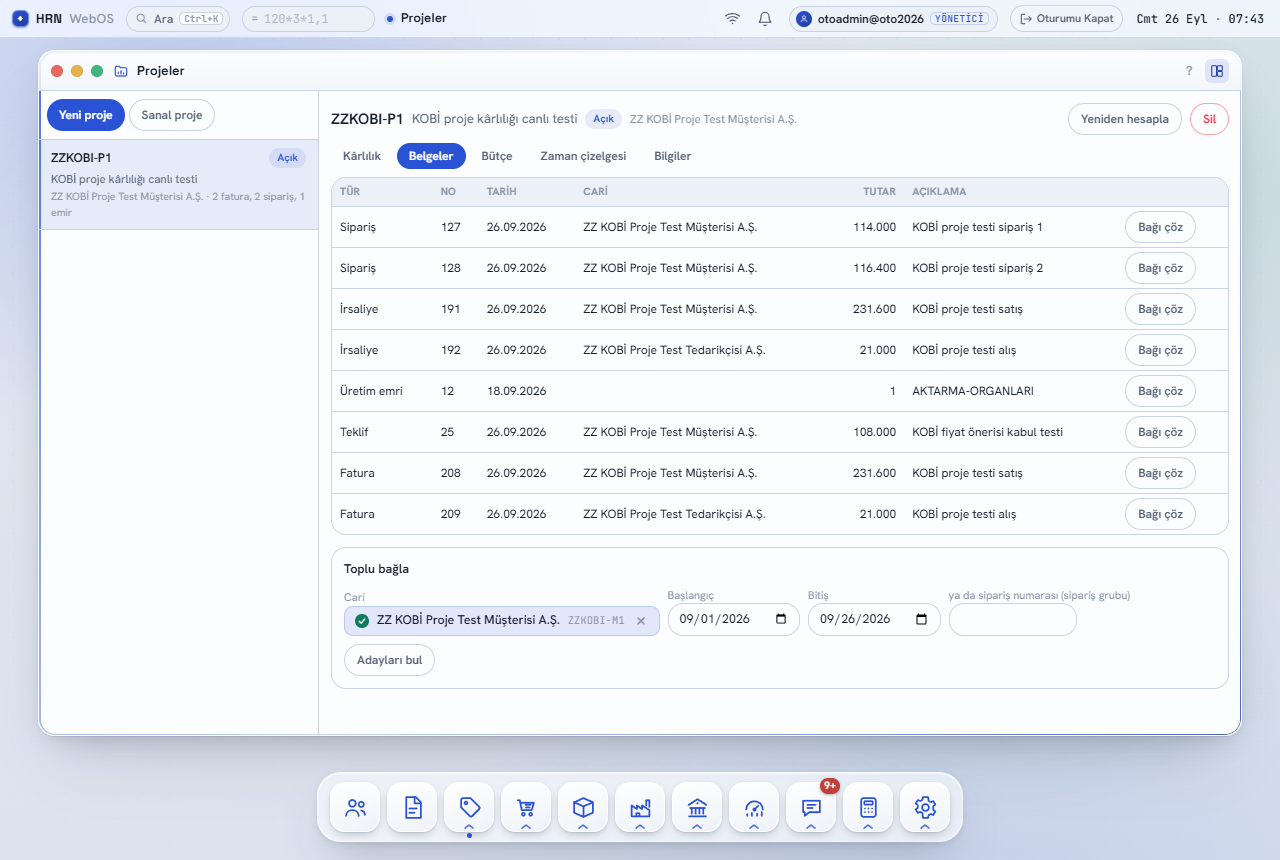Open the Başlangıç date calendar picker

pos(781,619)
